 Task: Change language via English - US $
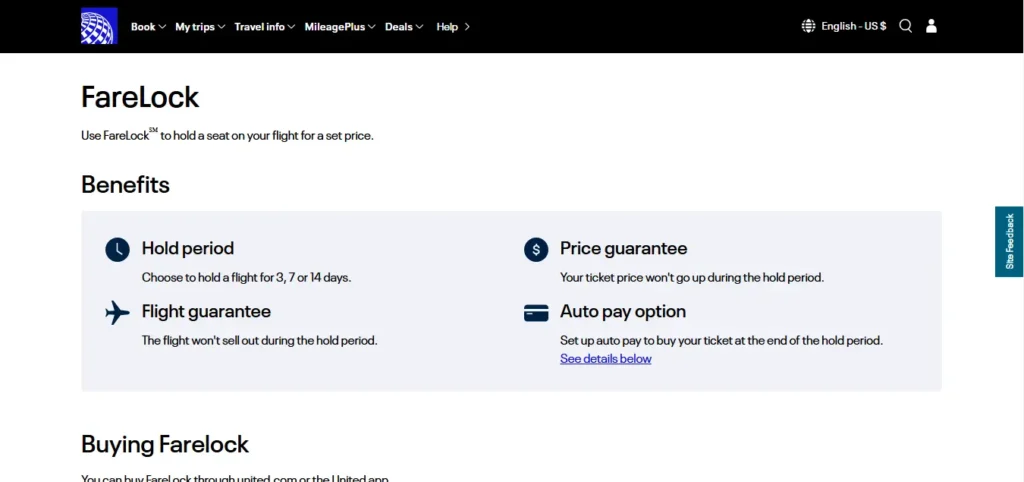854,26
